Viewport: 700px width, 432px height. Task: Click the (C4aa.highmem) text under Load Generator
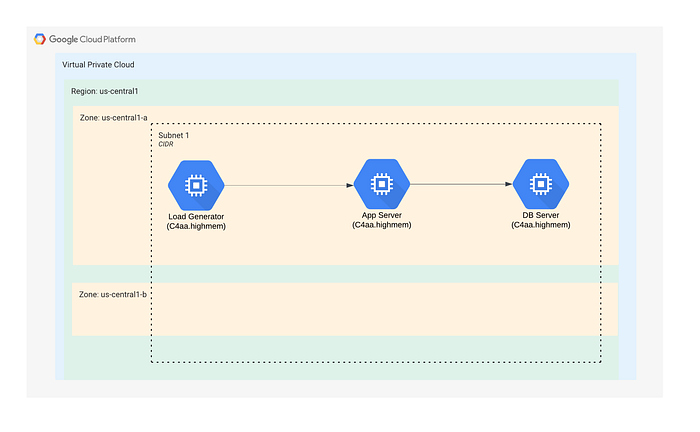click(x=196, y=226)
